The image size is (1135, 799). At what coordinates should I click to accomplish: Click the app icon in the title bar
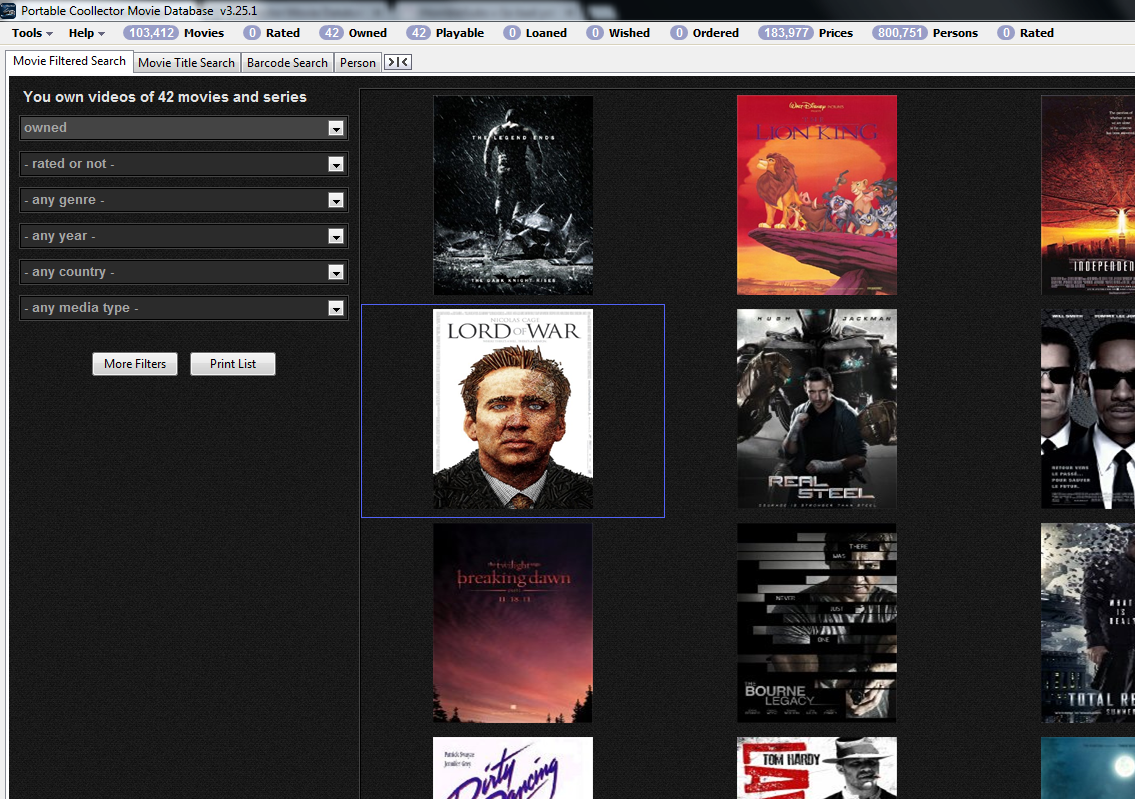pyautogui.click(x=8, y=11)
